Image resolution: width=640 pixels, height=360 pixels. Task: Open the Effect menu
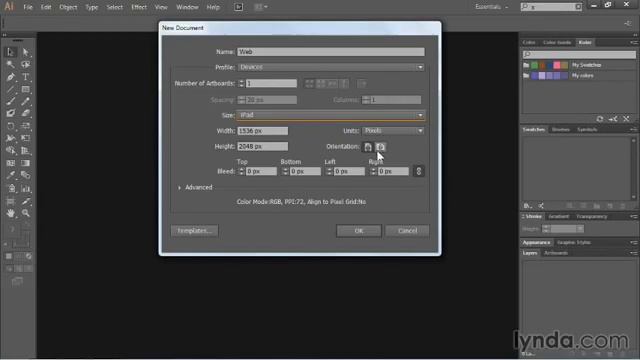coord(139,7)
